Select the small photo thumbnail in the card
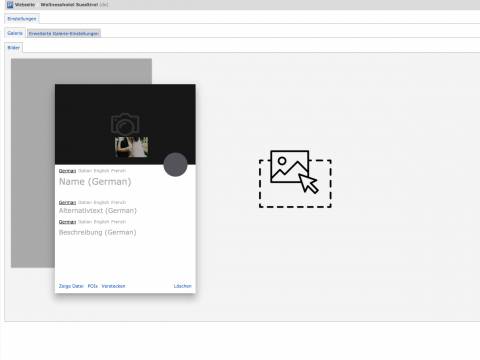The width and height of the screenshot is (480, 360). (132, 147)
